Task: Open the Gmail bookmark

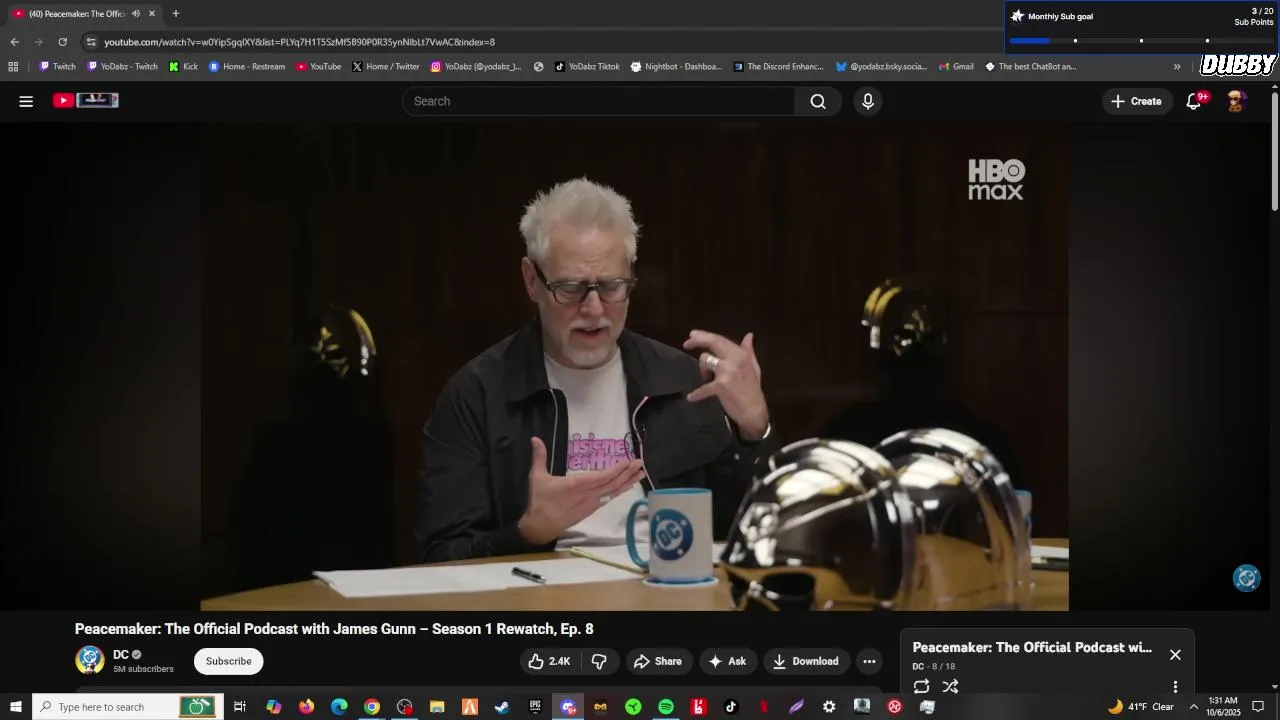Action: click(x=956, y=67)
